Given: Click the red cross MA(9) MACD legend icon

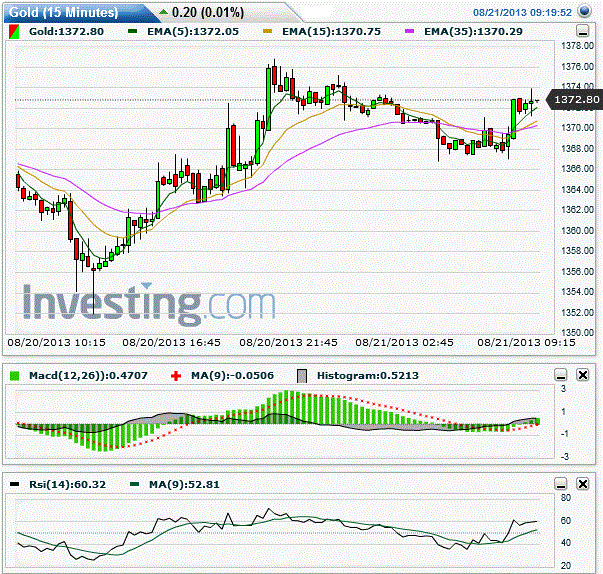Looking at the screenshot, I should [176, 376].
